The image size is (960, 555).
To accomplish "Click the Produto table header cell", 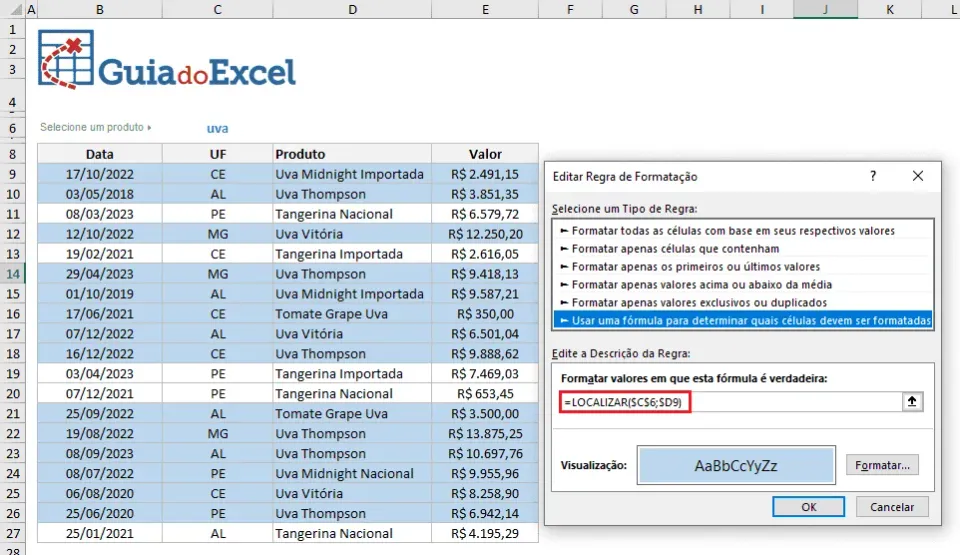I will pyautogui.click(x=352, y=154).
